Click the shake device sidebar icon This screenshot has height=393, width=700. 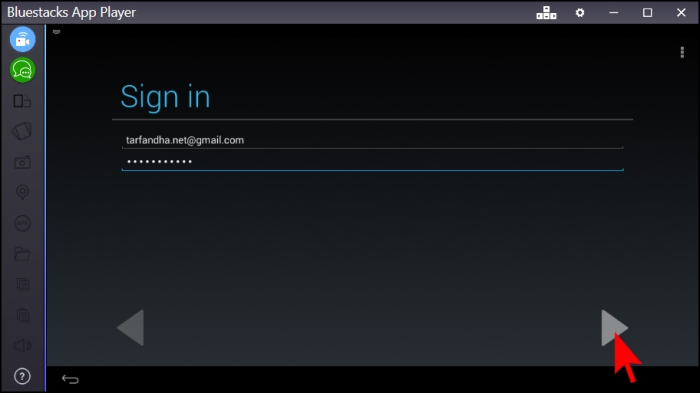(22, 131)
